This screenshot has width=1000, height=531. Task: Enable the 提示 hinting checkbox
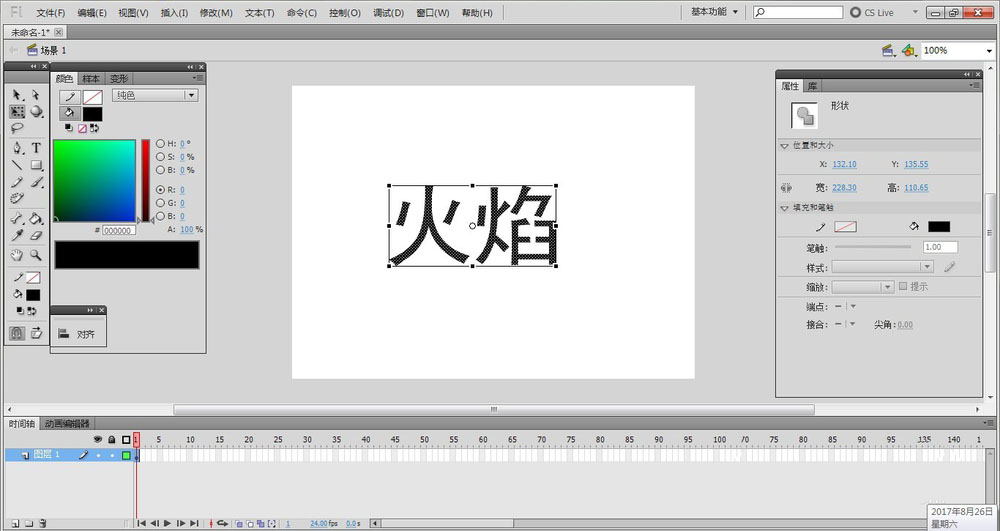(903, 286)
